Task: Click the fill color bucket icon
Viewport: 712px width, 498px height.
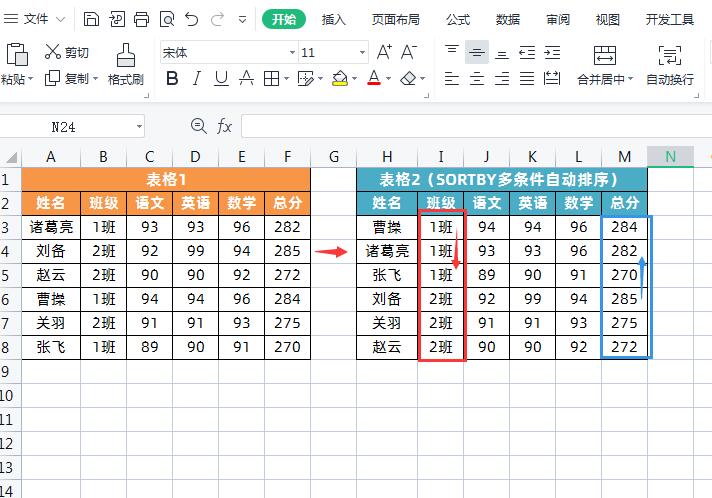Action: 340,79
